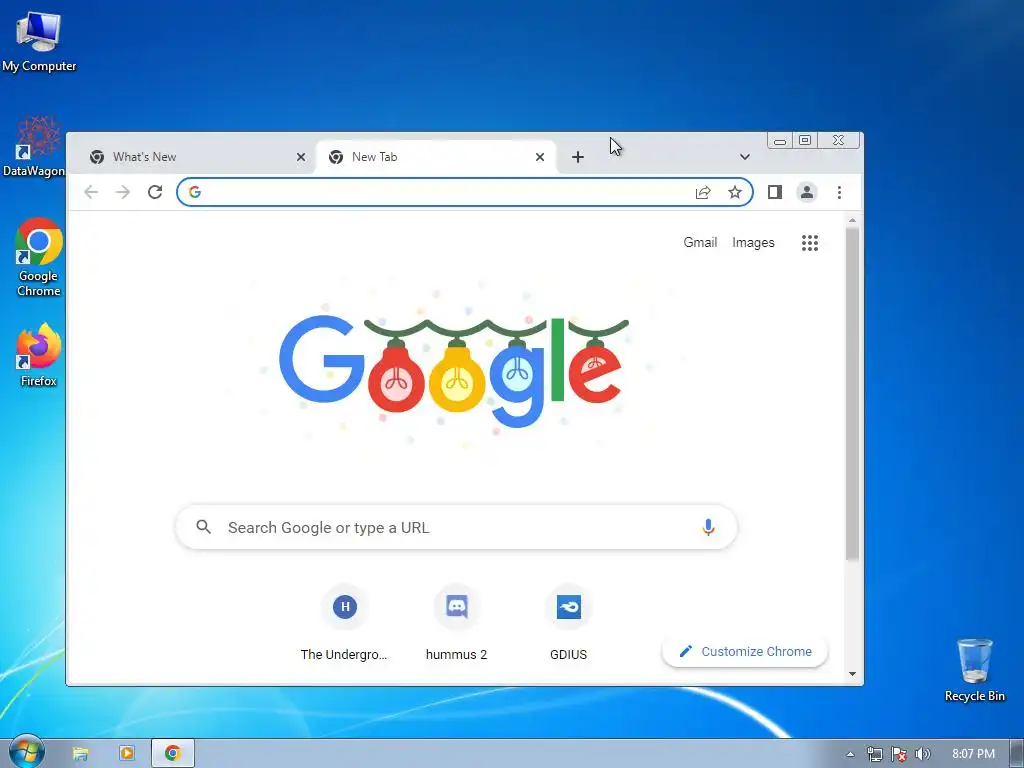Viewport: 1024px width, 768px height.
Task: Select the DataWagon desktop shortcut
Action: click(x=34, y=147)
